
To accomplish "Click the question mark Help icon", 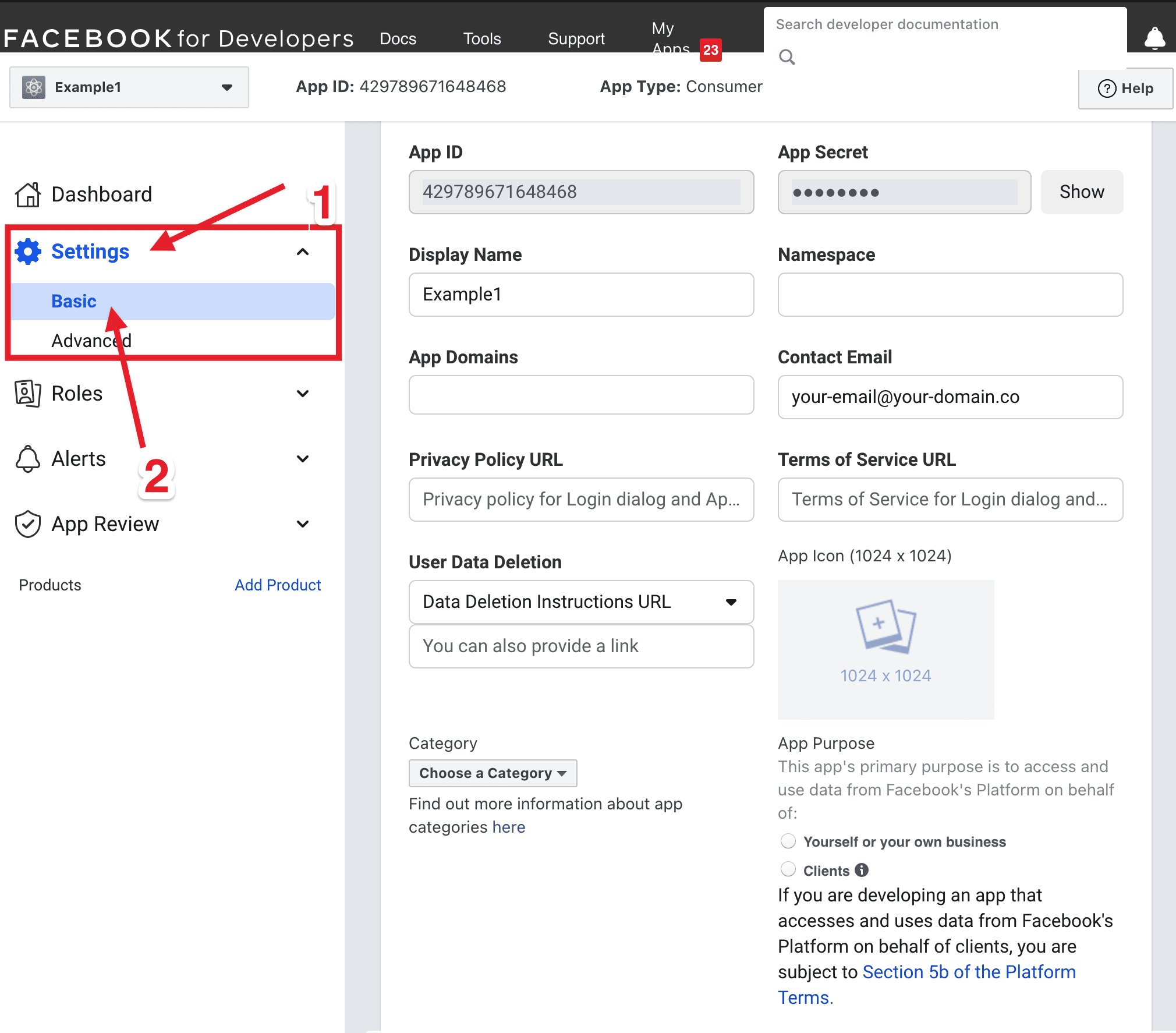I will coord(1107,89).
